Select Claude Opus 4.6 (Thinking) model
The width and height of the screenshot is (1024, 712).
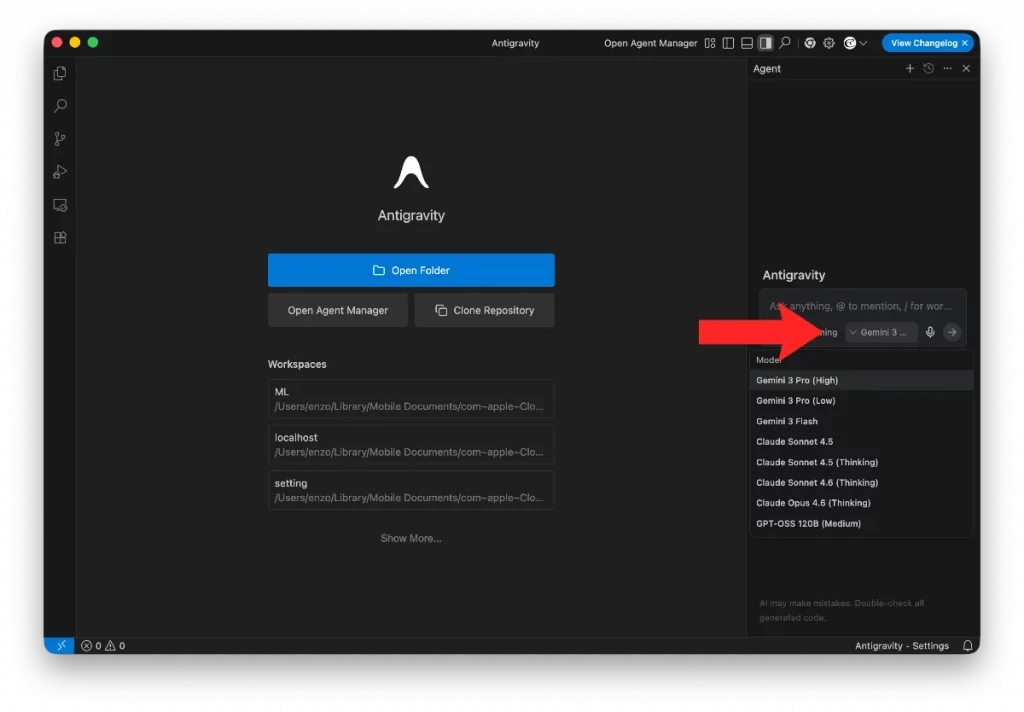click(813, 503)
